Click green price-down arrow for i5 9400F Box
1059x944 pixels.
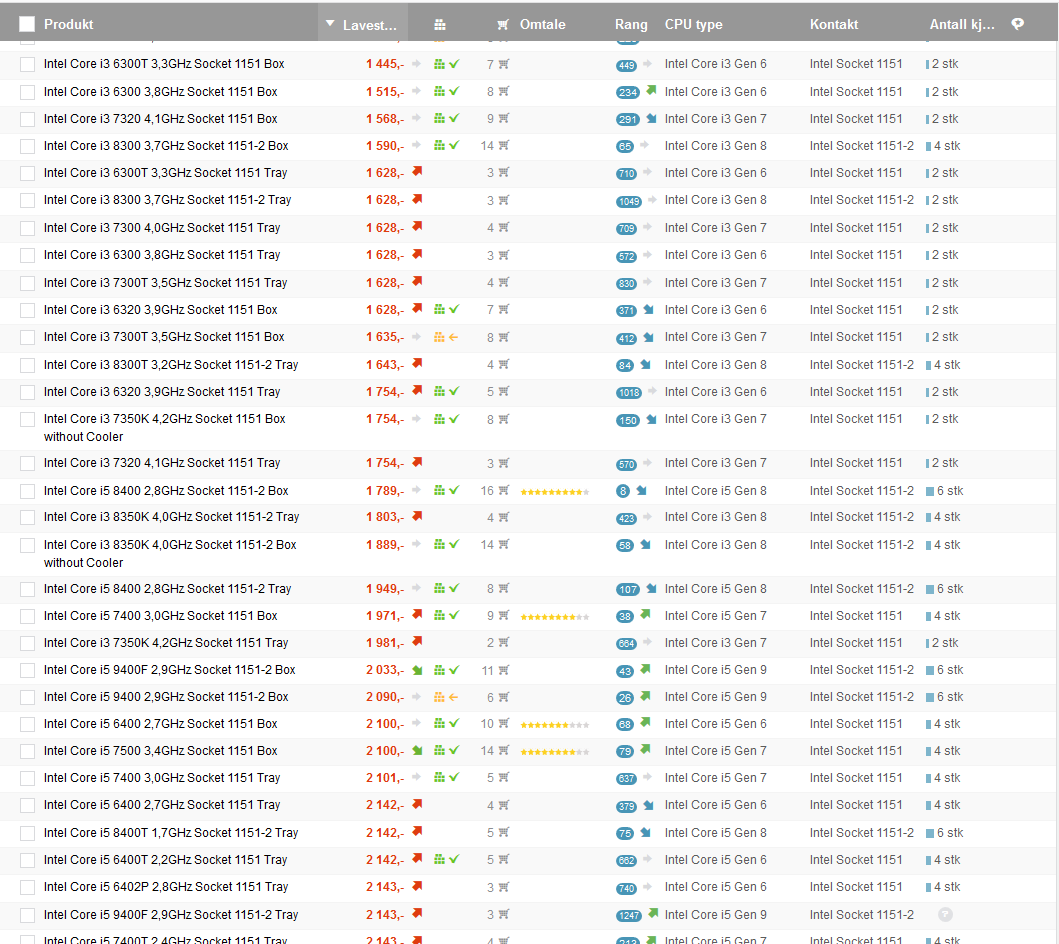pyautogui.click(x=417, y=670)
